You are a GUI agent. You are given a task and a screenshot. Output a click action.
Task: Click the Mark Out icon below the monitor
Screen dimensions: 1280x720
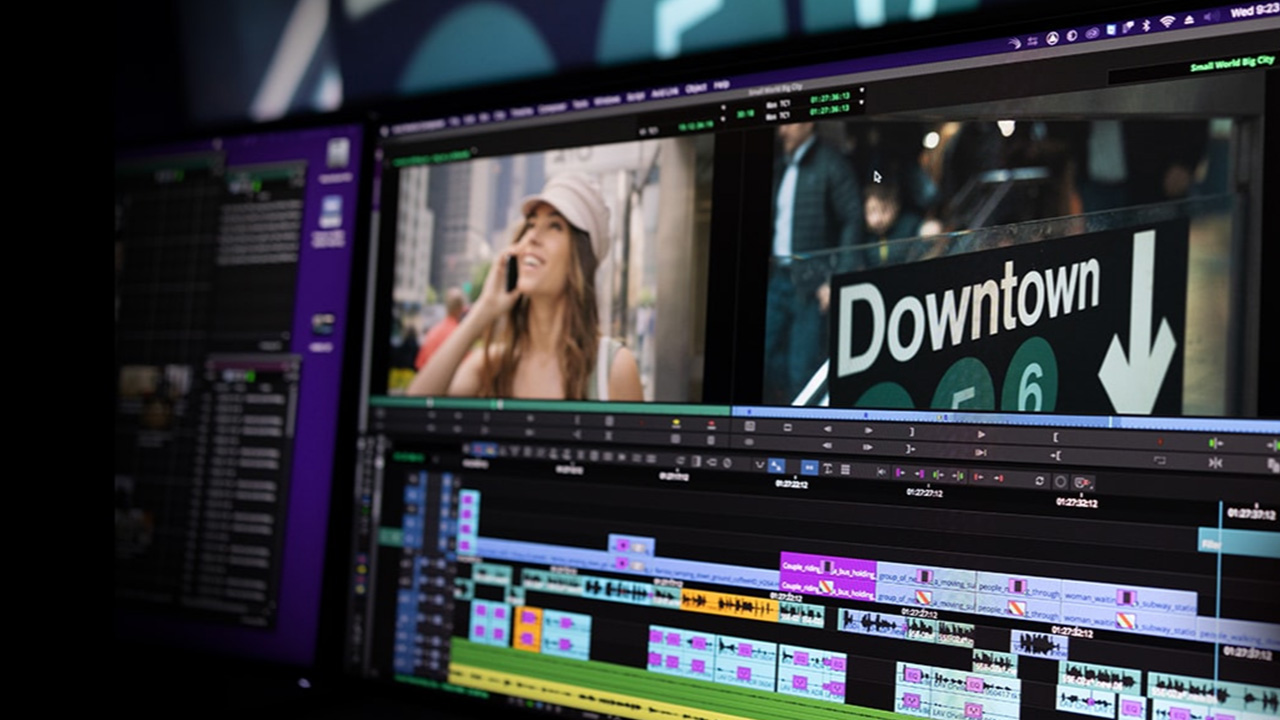click(x=911, y=431)
